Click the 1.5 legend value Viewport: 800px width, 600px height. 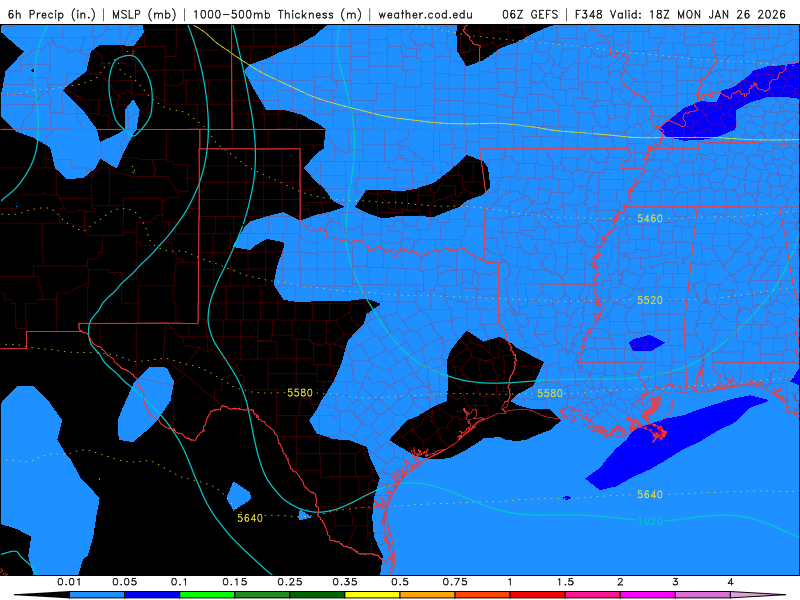565,582
